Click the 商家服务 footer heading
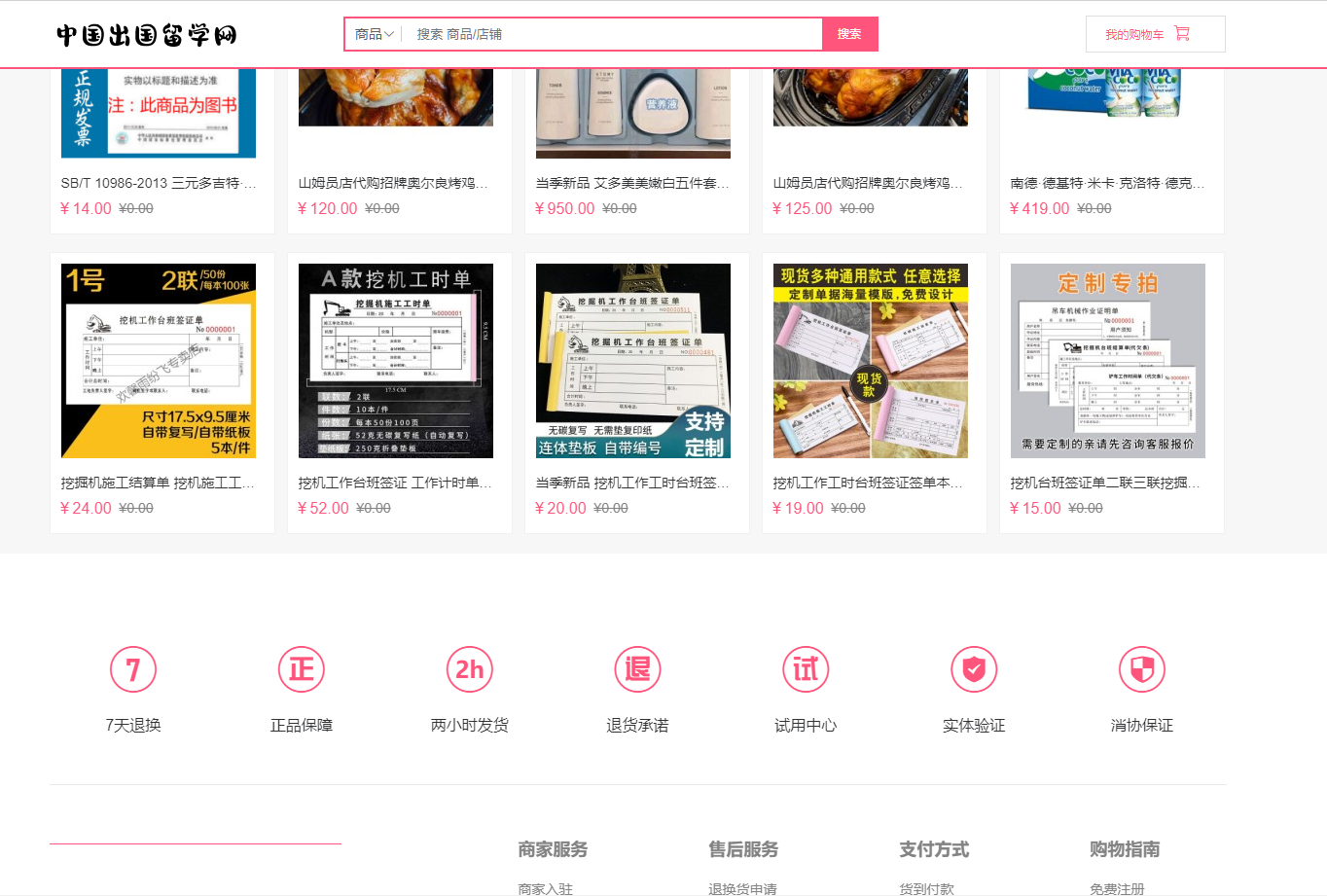Screen dimensions: 1327x896 tap(553, 849)
